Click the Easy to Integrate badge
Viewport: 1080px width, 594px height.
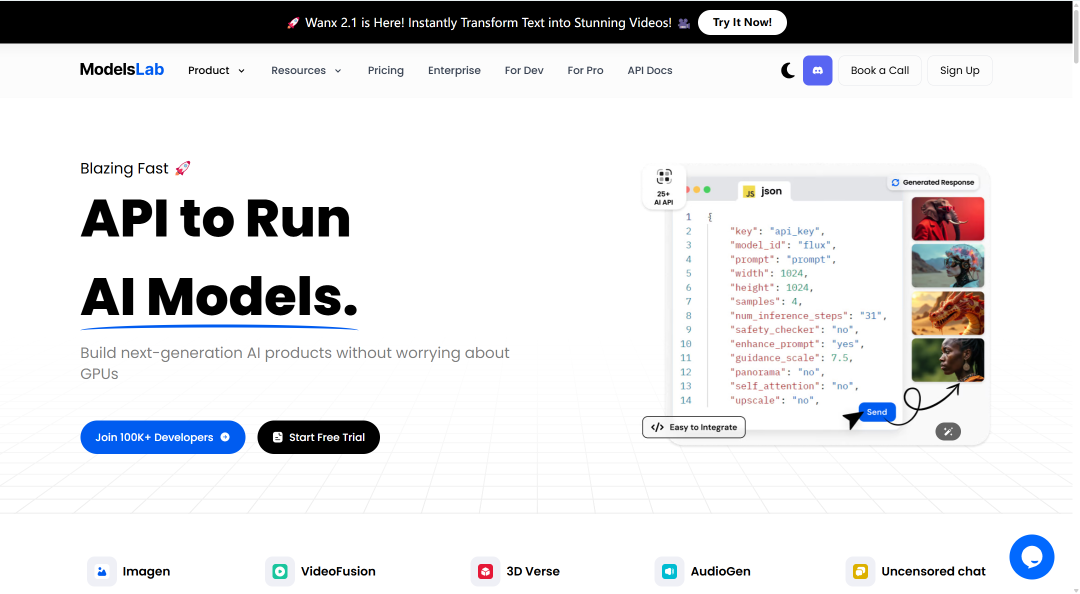point(694,427)
